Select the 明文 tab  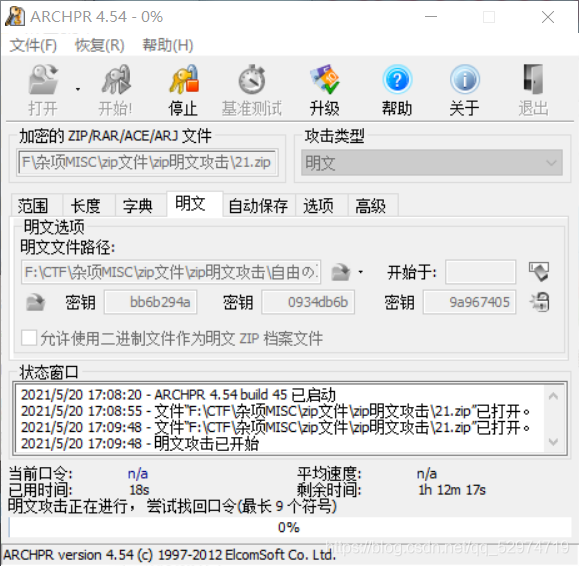(x=195, y=203)
